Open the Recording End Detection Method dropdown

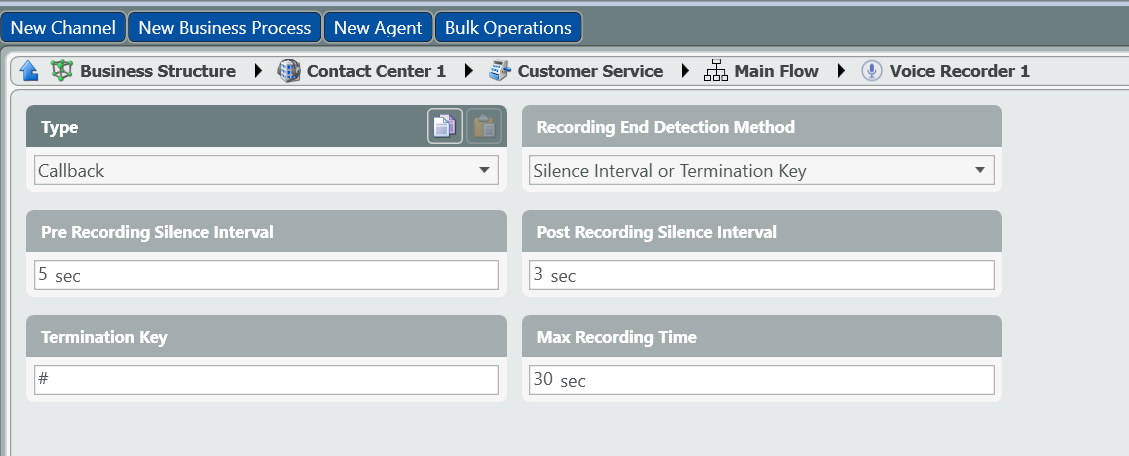click(761, 171)
